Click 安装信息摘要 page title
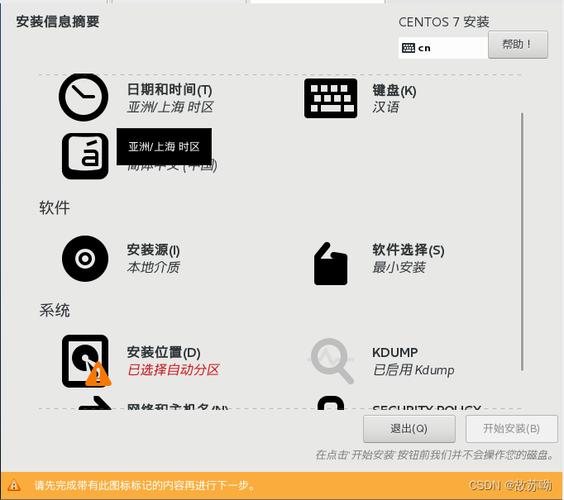The width and height of the screenshot is (564, 500). coord(58,22)
